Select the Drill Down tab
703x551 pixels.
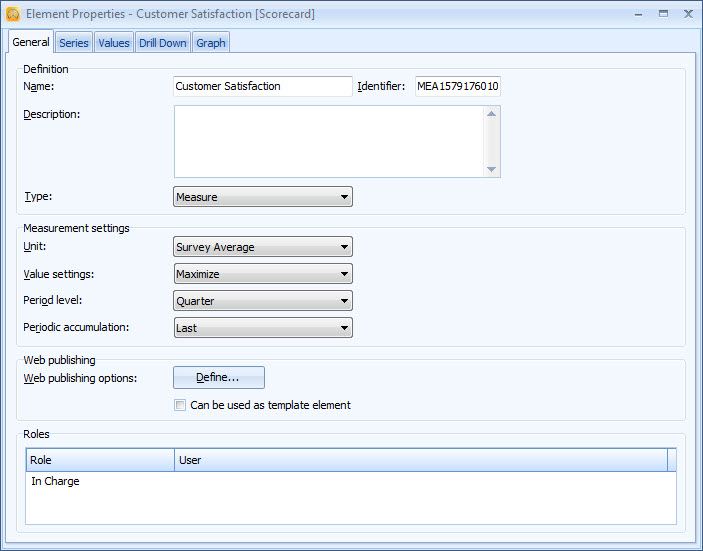162,43
